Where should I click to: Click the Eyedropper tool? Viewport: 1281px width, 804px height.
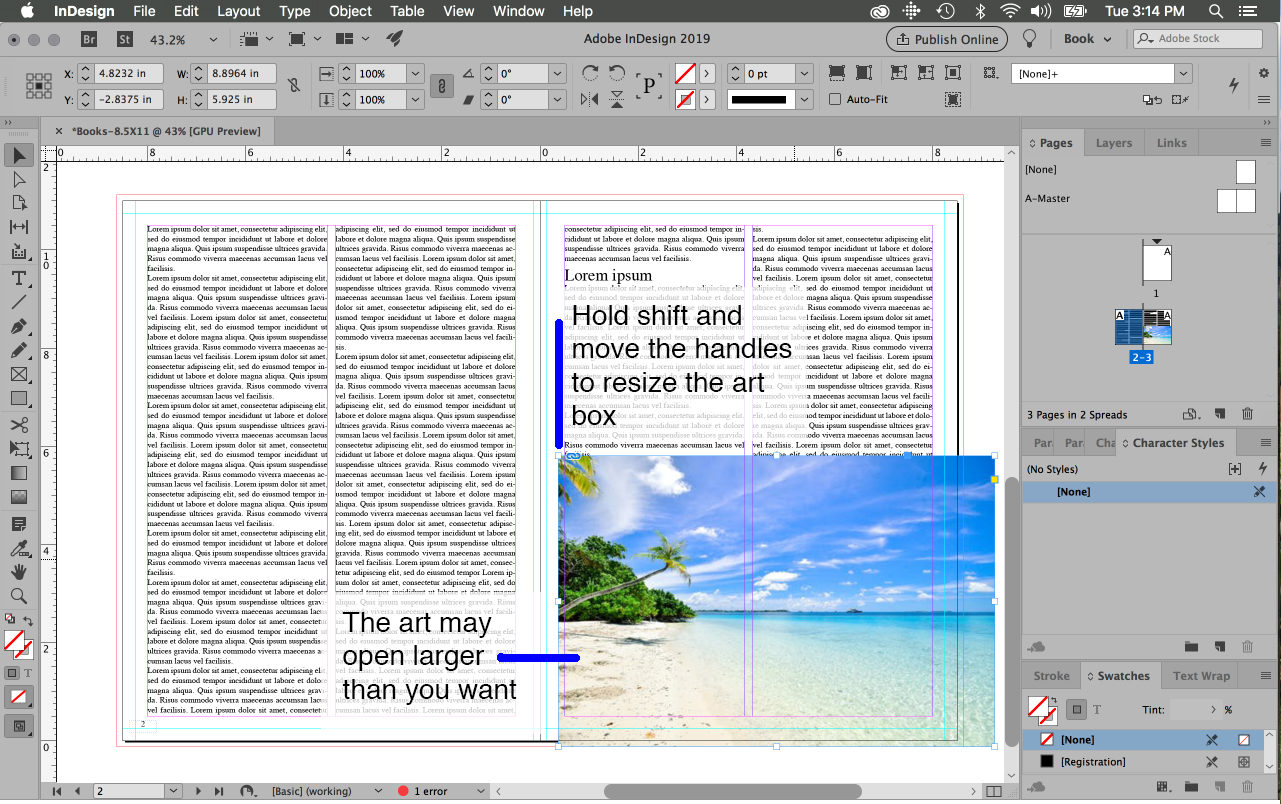click(19, 548)
